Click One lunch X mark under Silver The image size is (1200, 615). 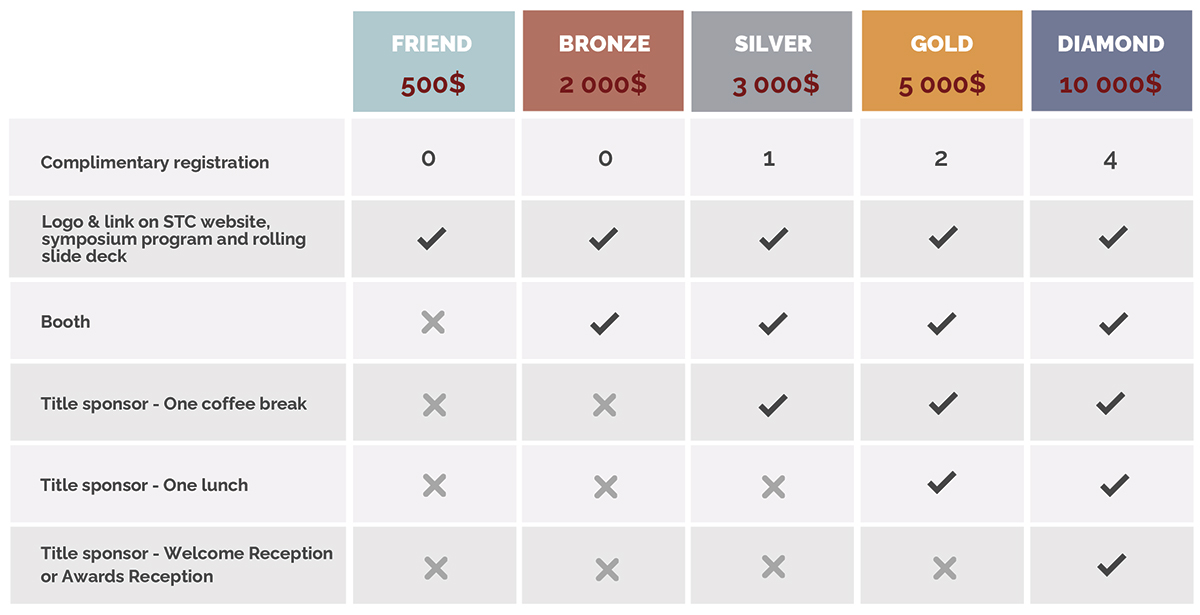tap(773, 486)
